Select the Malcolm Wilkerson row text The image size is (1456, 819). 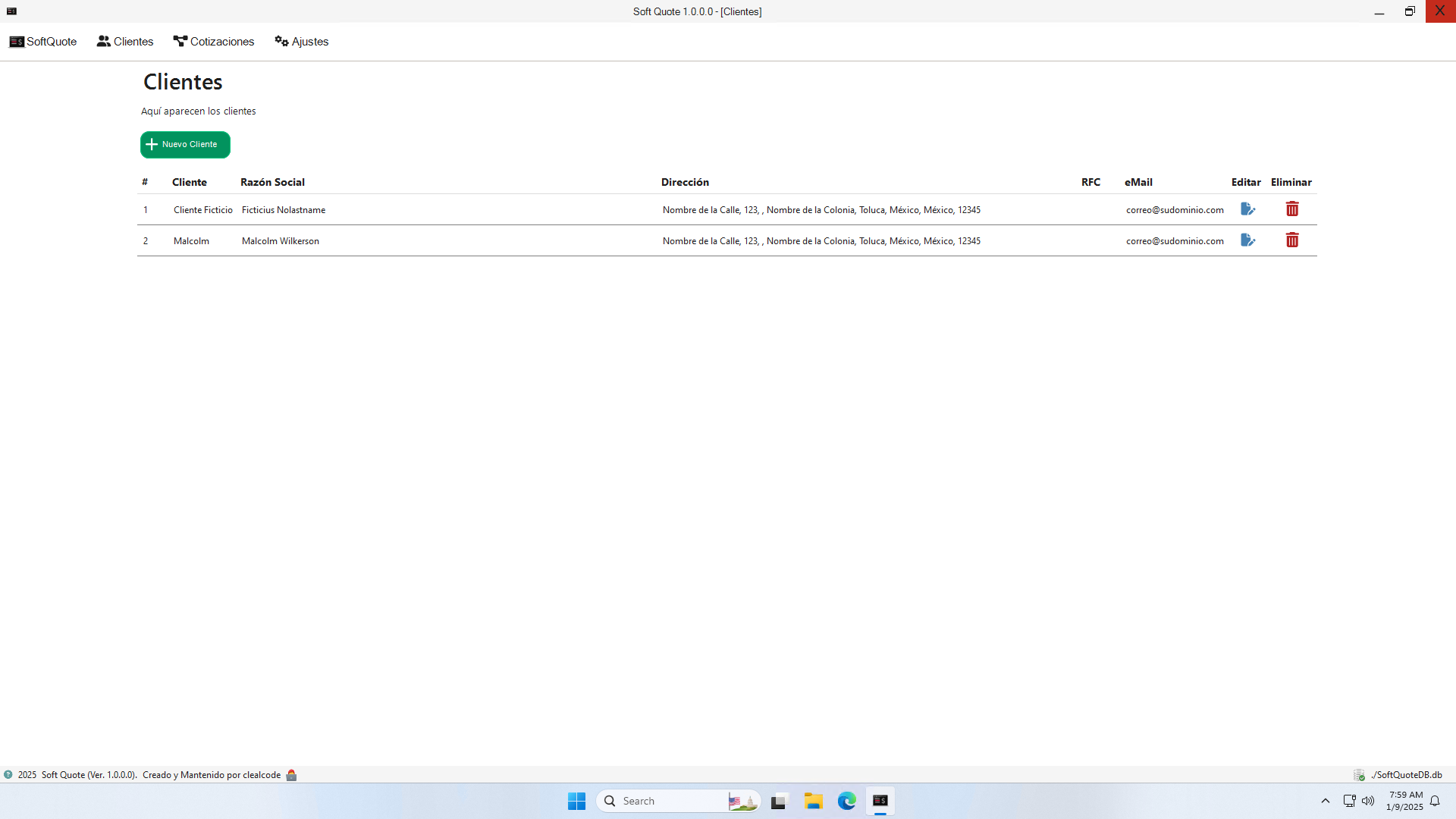tap(281, 241)
